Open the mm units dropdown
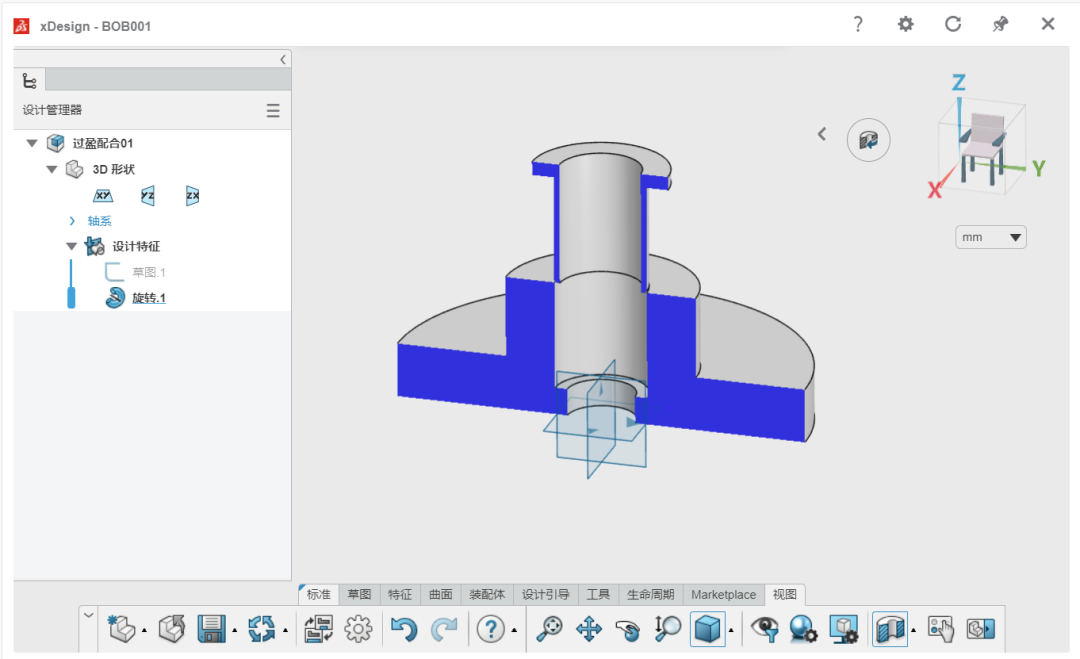 [990, 237]
